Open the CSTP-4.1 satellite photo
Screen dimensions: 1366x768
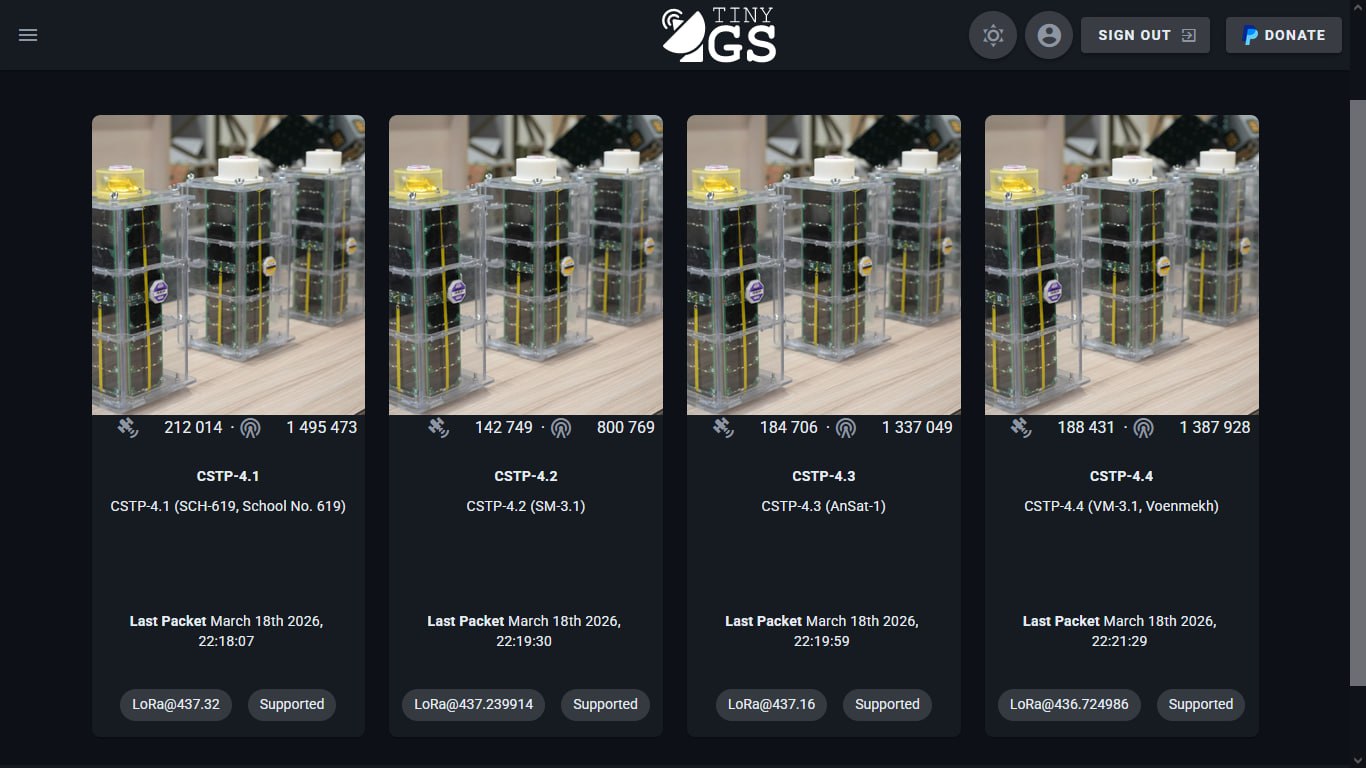[x=228, y=264]
